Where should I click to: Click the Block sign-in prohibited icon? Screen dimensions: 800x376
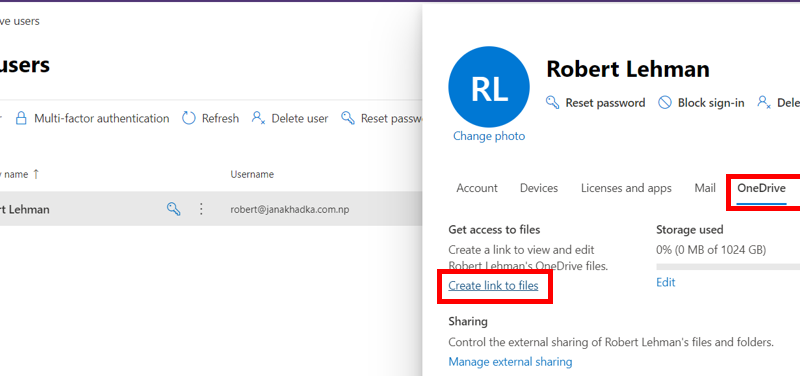[664, 103]
